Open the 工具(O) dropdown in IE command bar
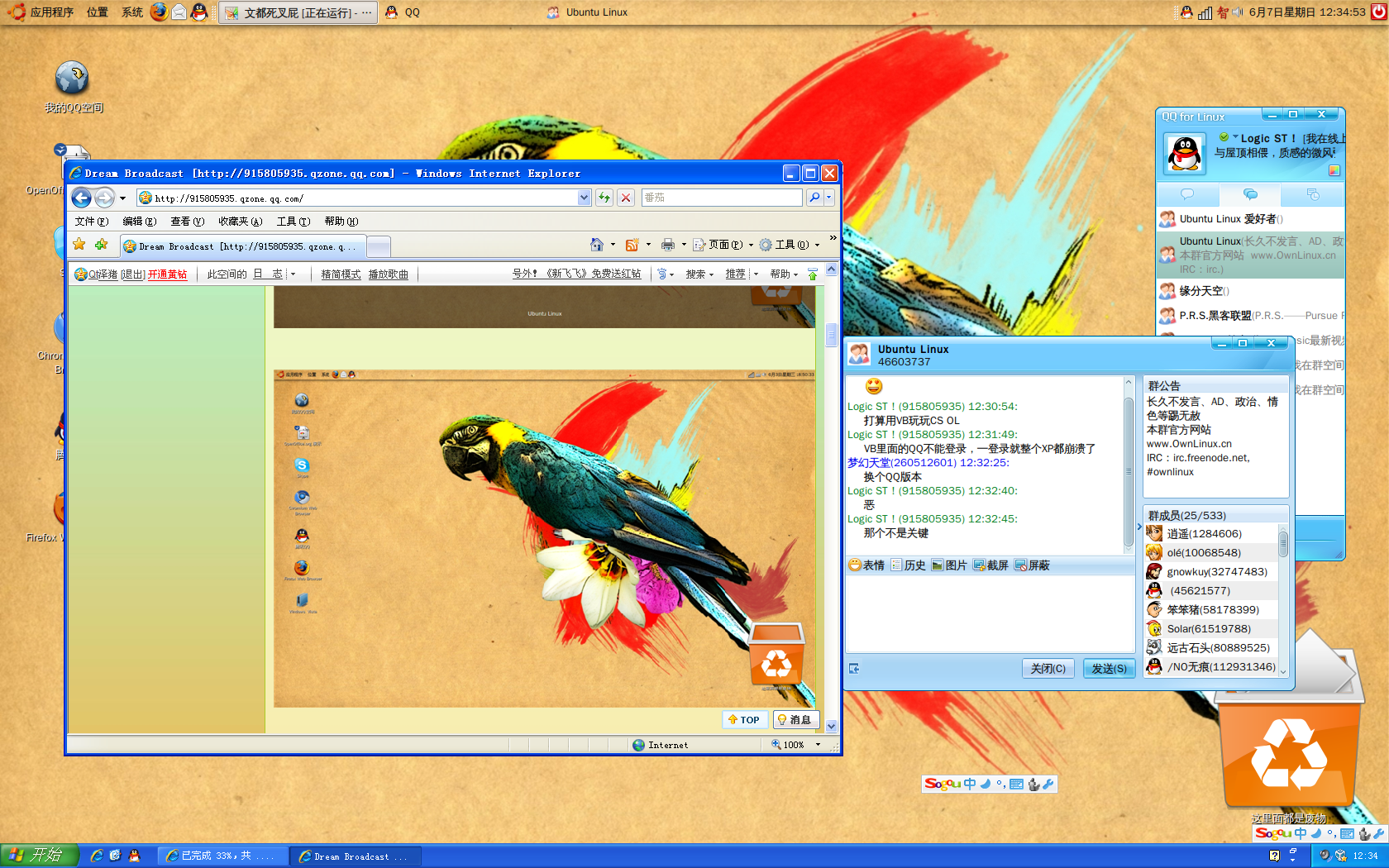The height and width of the screenshot is (868, 1389). tap(790, 245)
